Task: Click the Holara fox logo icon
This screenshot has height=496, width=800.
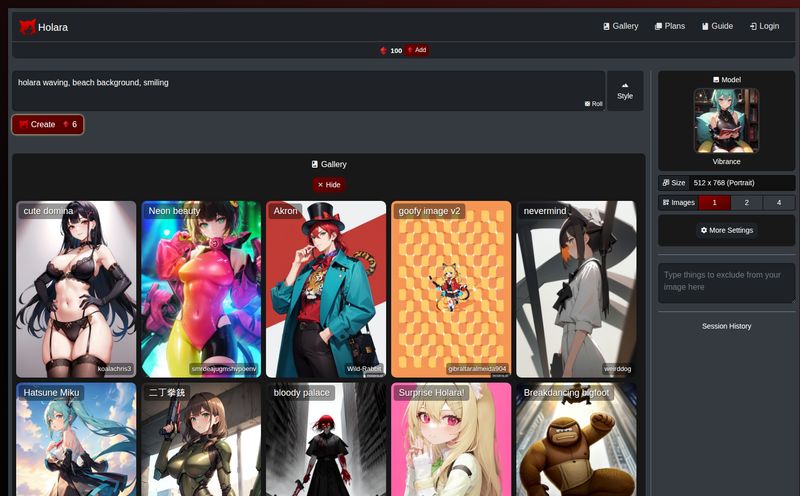Action: 28,27
